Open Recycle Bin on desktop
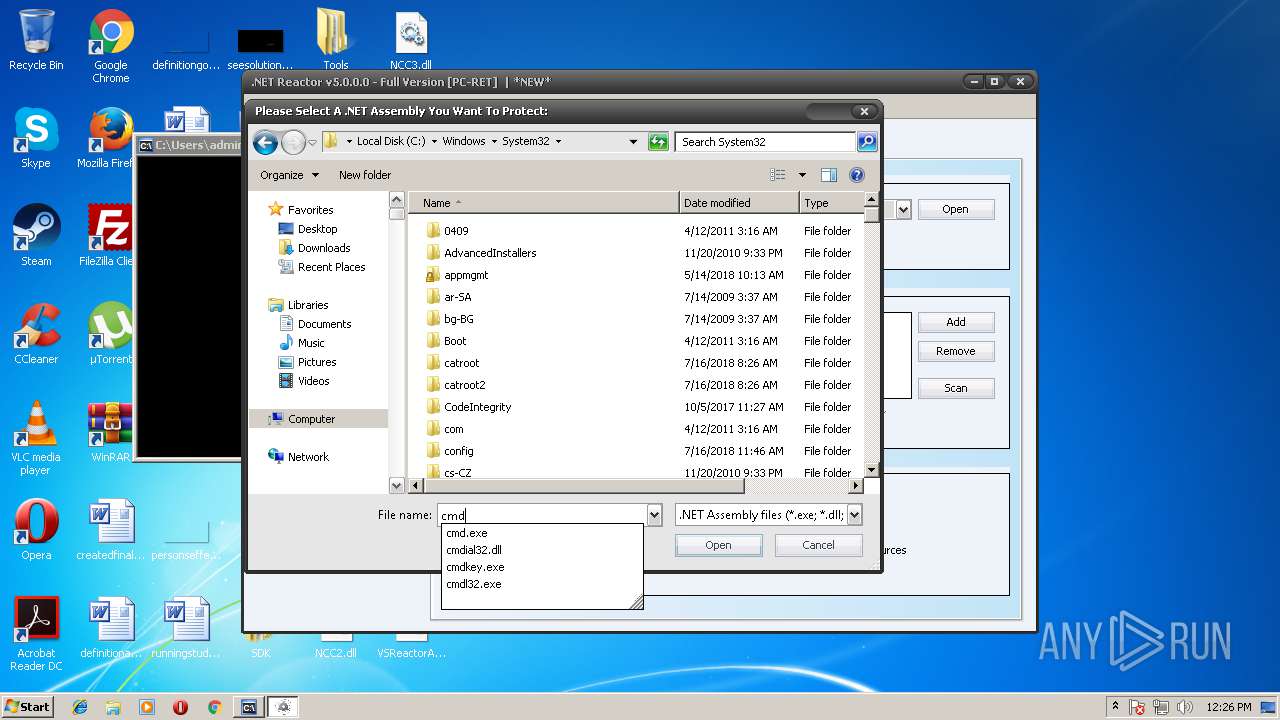Viewport: 1280px width, 720px height. [x=36, y=41]
